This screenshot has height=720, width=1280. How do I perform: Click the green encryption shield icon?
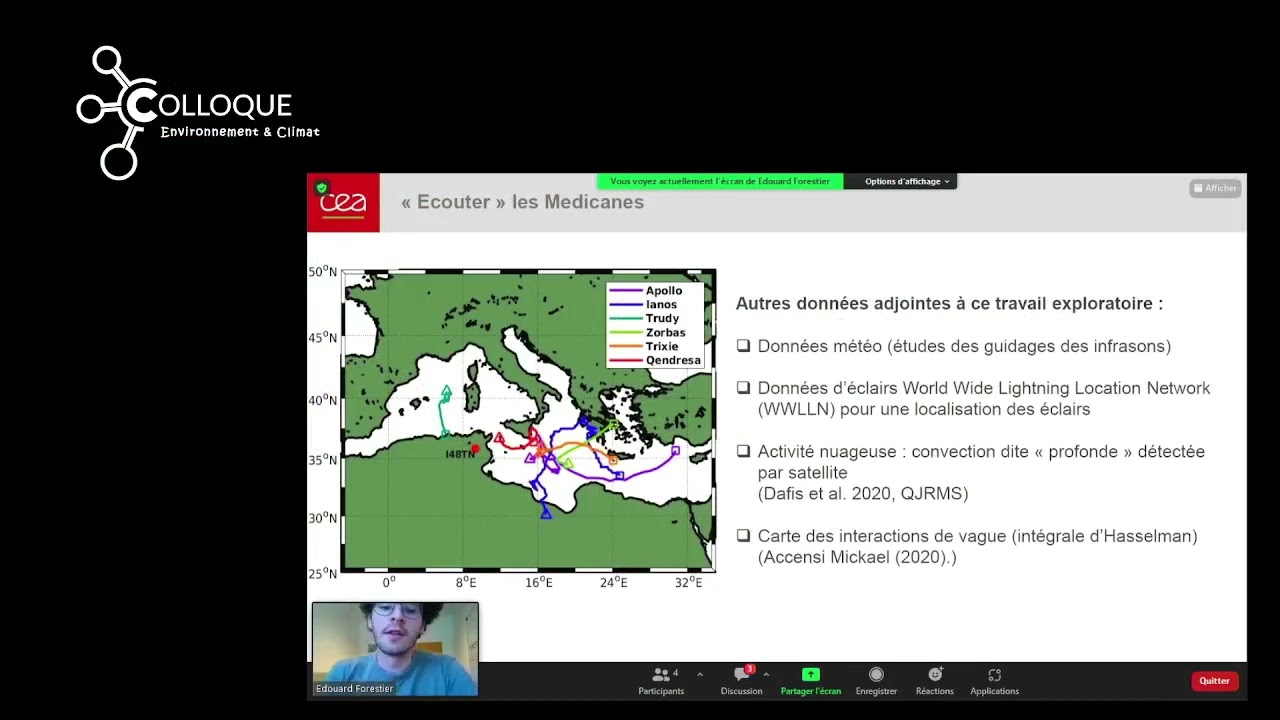coord(321,187)
